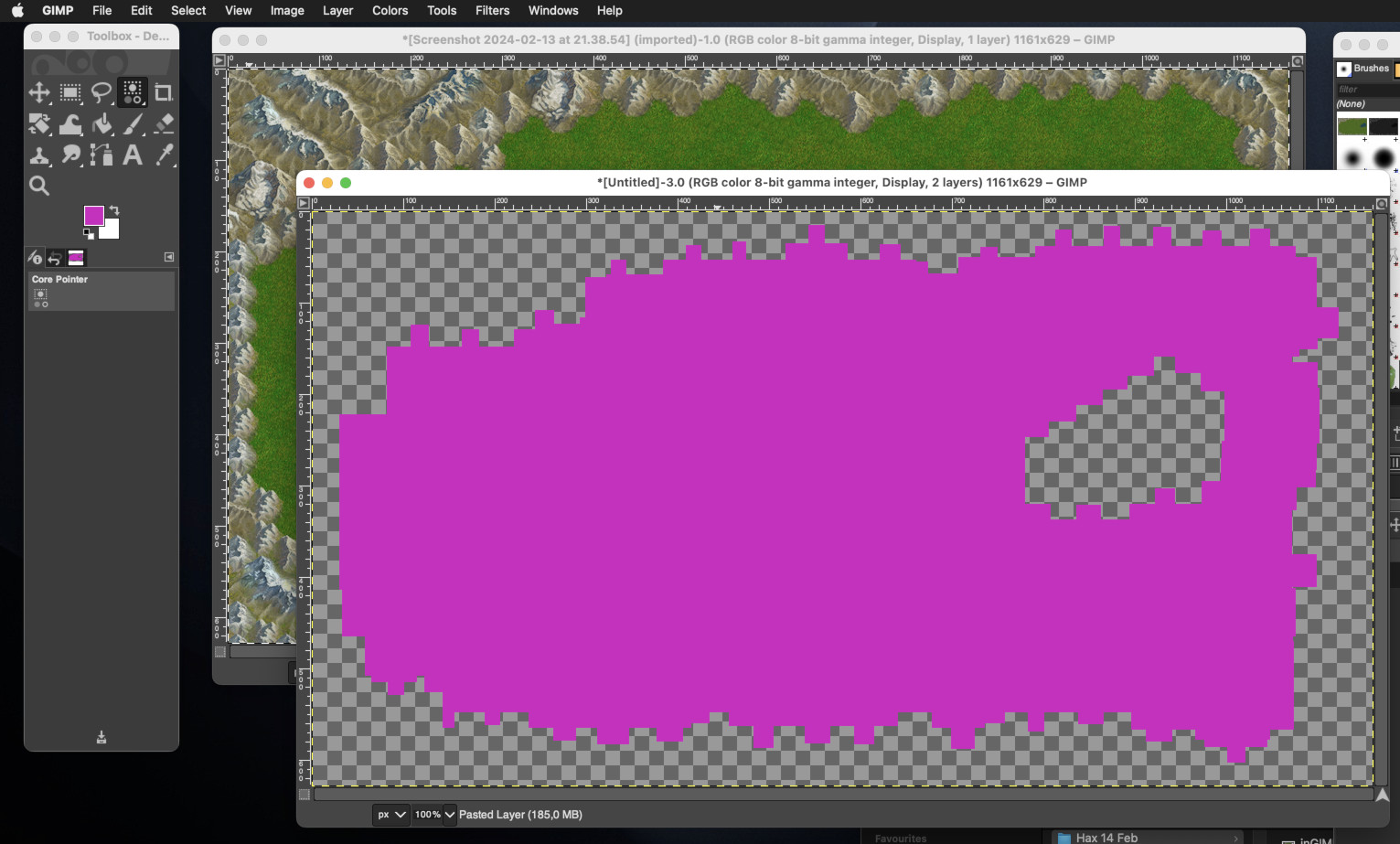Select the Move tool in the Toolbox
Viewport: 1400px width, 844px height.
(39, 92)
